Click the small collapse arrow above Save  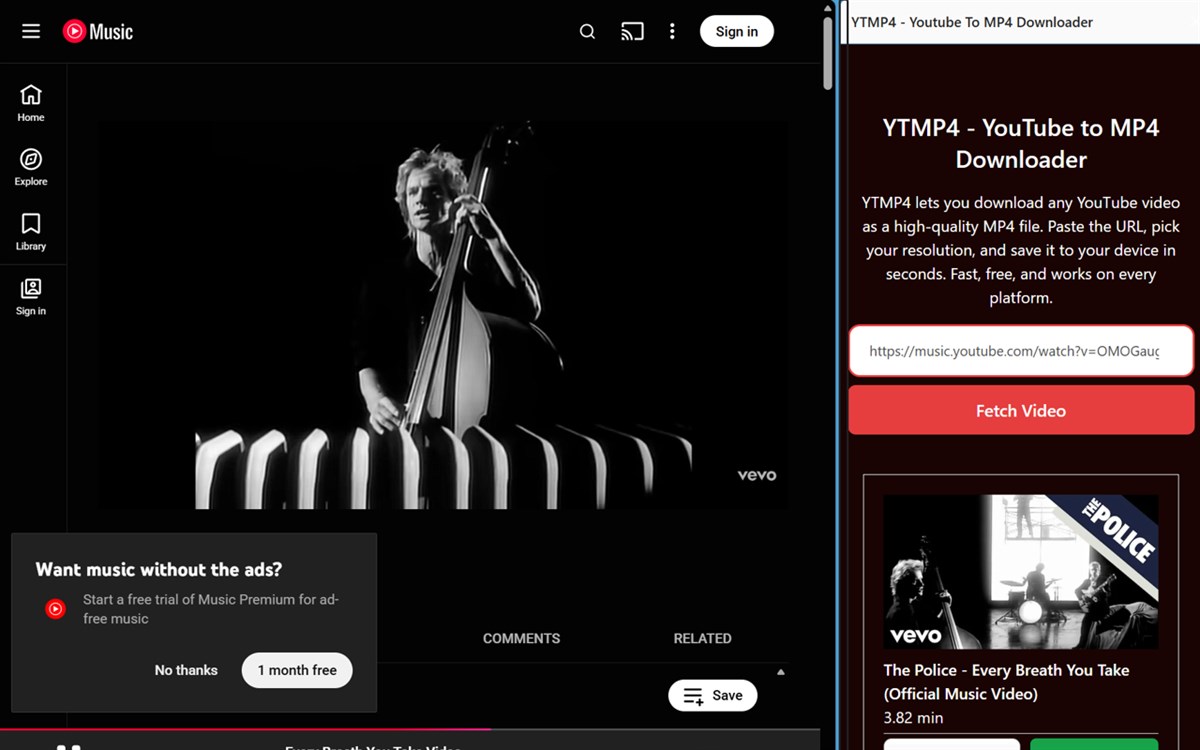(x=781, y=672)
